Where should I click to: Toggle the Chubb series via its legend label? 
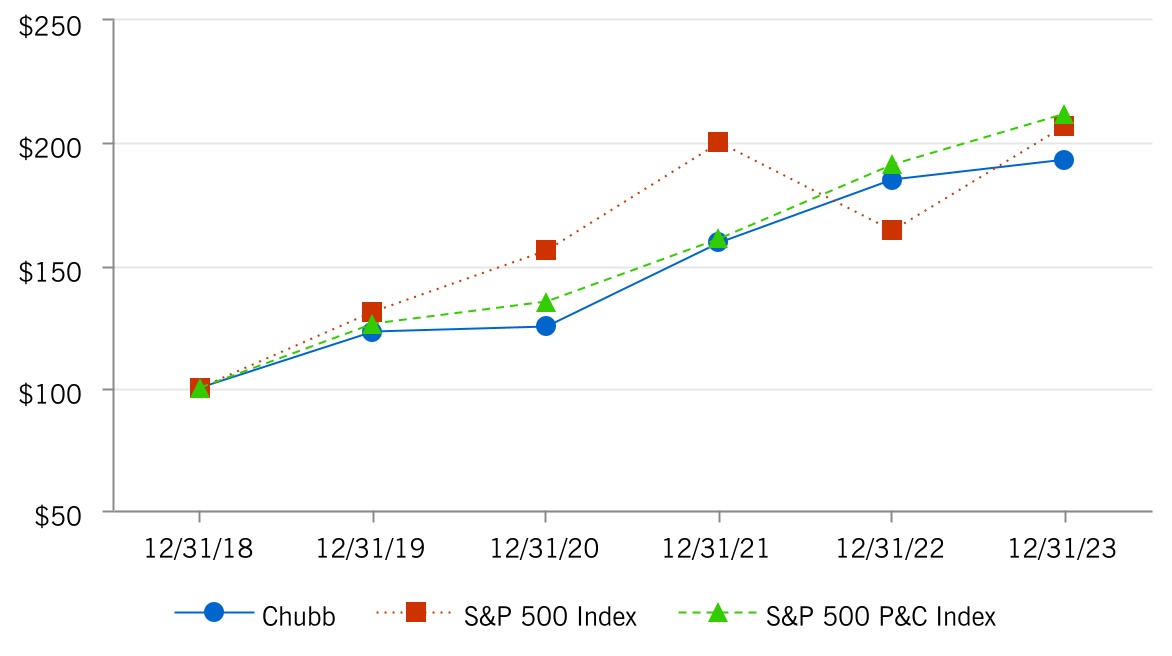(298, 616)
